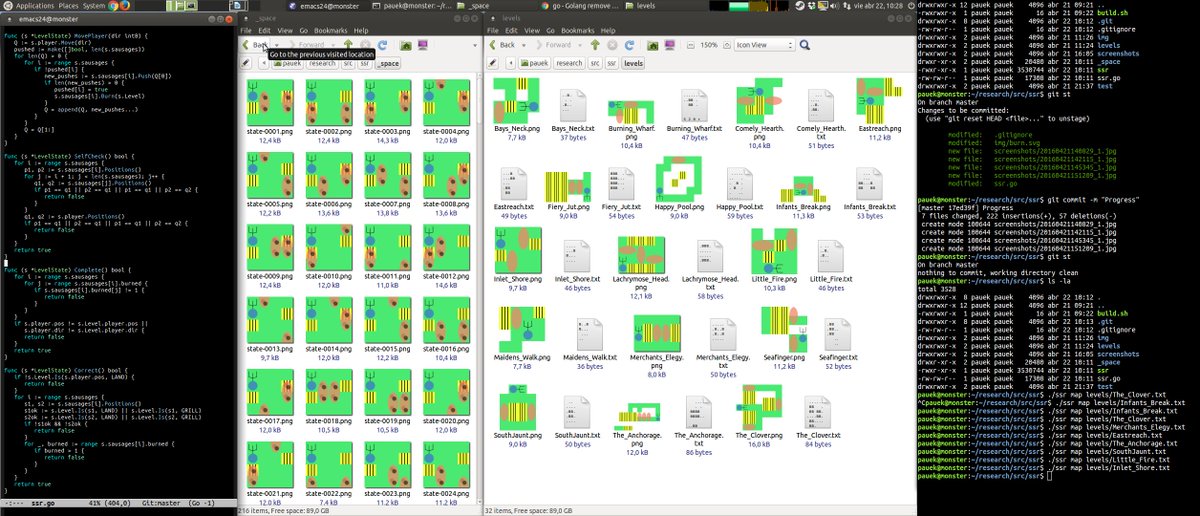This screenshot has width=1200, height=516.
Task: Zoom in icons in levels window
Action: tap(727, 45)
